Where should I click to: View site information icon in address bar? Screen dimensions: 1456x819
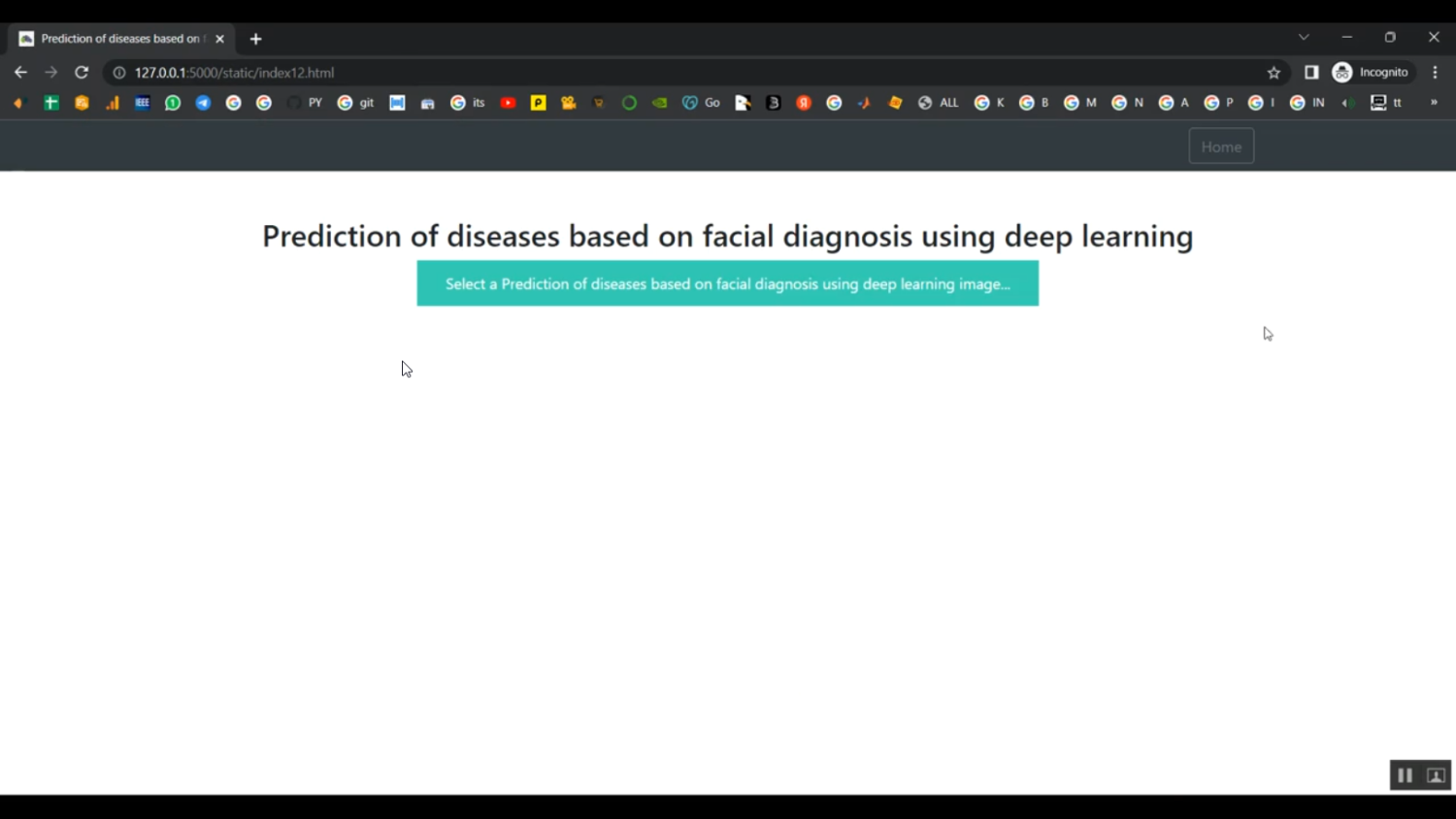119,73
